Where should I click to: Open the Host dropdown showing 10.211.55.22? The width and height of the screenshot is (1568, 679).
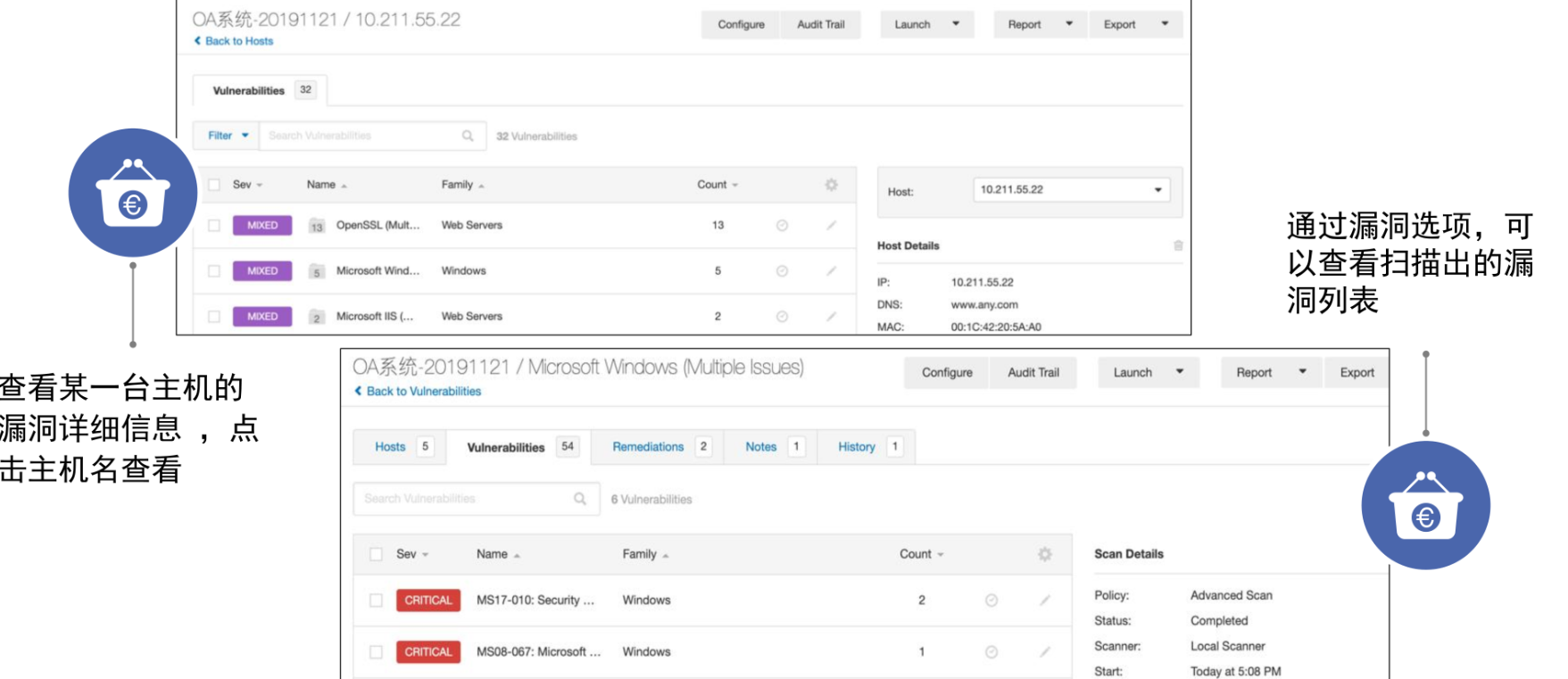click(1070, 190)
